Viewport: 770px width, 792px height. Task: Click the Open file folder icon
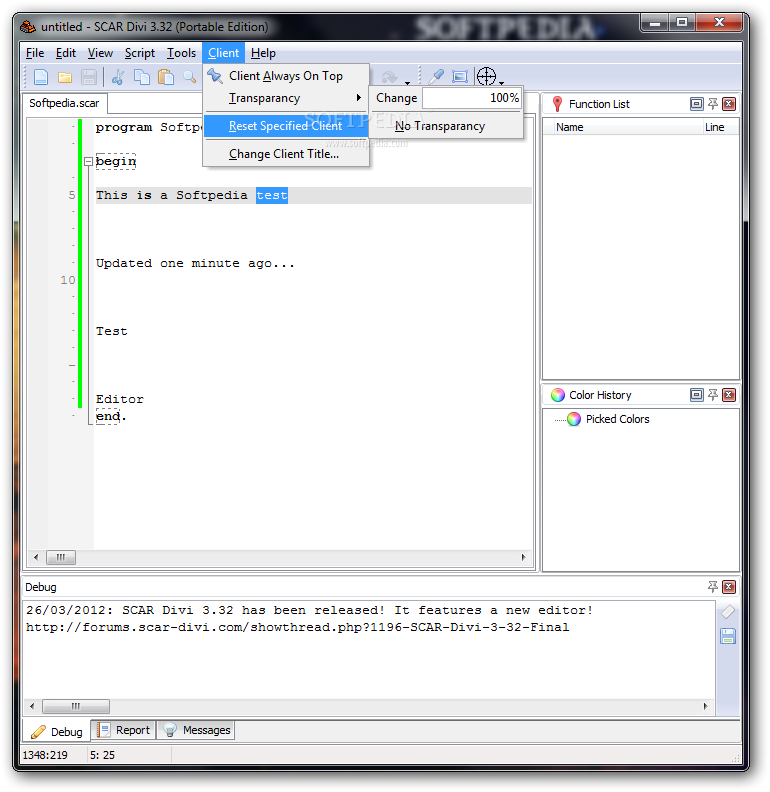click(65, 77)
